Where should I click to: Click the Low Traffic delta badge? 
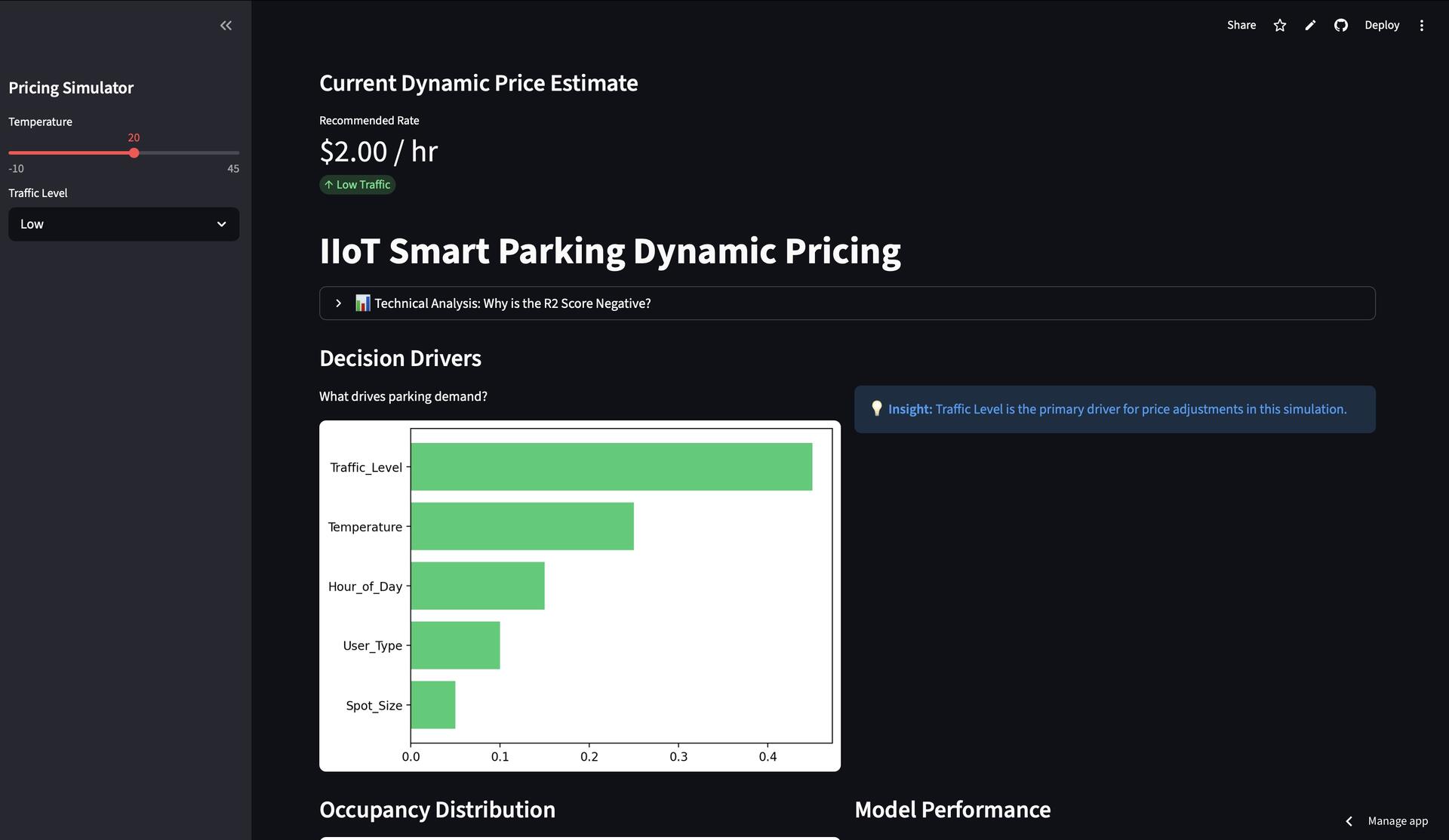tap(357, 185)
